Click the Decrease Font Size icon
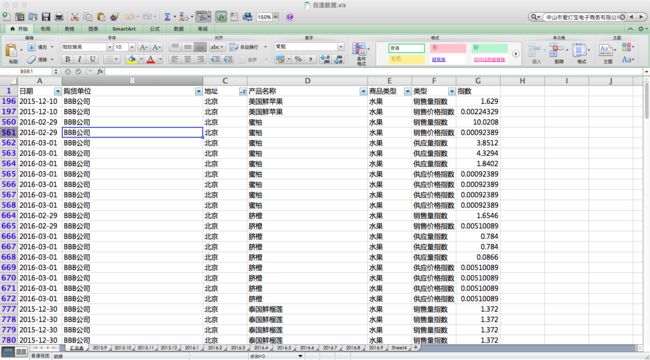650x360 pixels. click(x=156, y=47)
